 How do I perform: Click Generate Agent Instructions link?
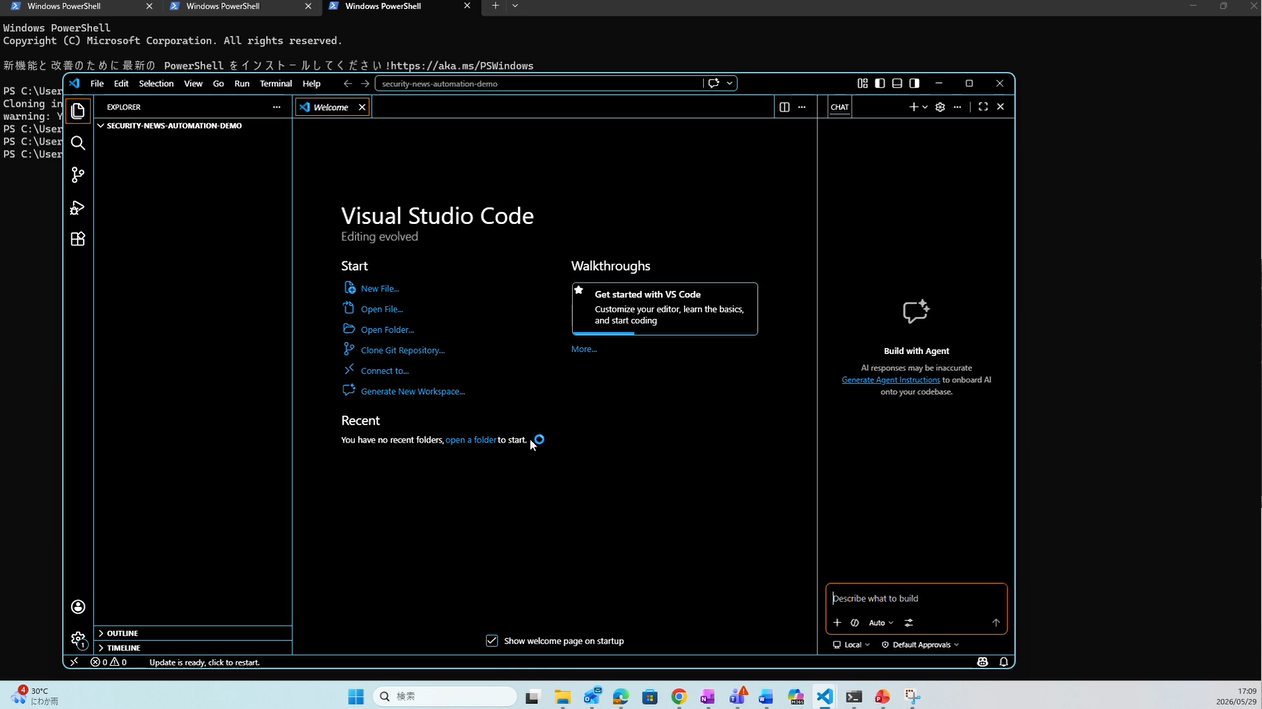(891, 380)
